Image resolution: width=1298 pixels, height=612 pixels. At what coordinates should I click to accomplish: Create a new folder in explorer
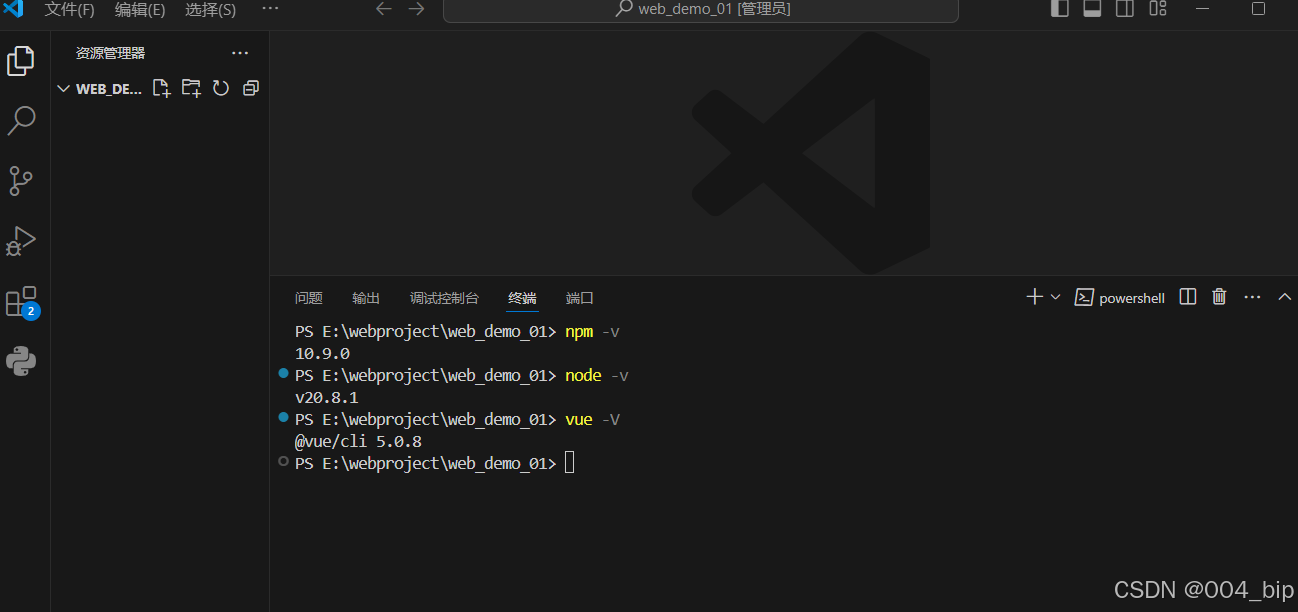click(191, 88)
